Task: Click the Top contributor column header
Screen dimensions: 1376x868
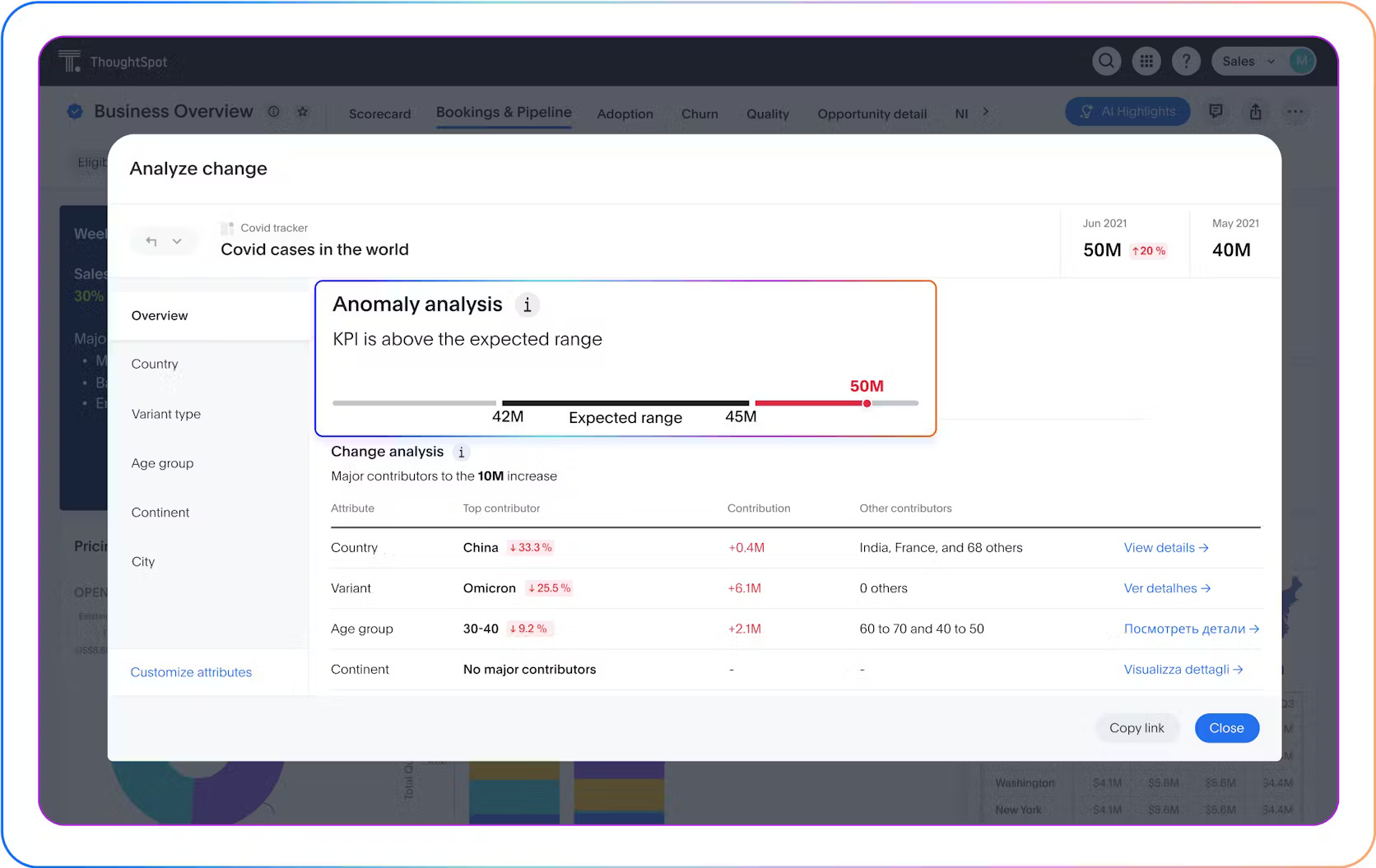Action: [x=501, y=508]
